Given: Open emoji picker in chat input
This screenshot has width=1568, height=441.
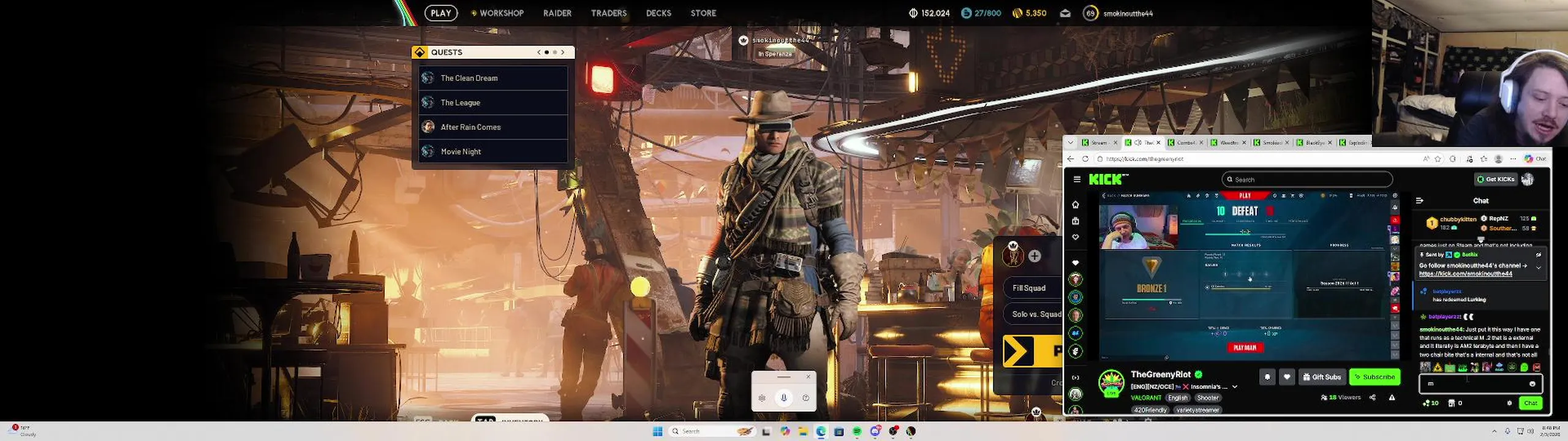Looking at the screenshot, I should click(x=1532, y=384).
